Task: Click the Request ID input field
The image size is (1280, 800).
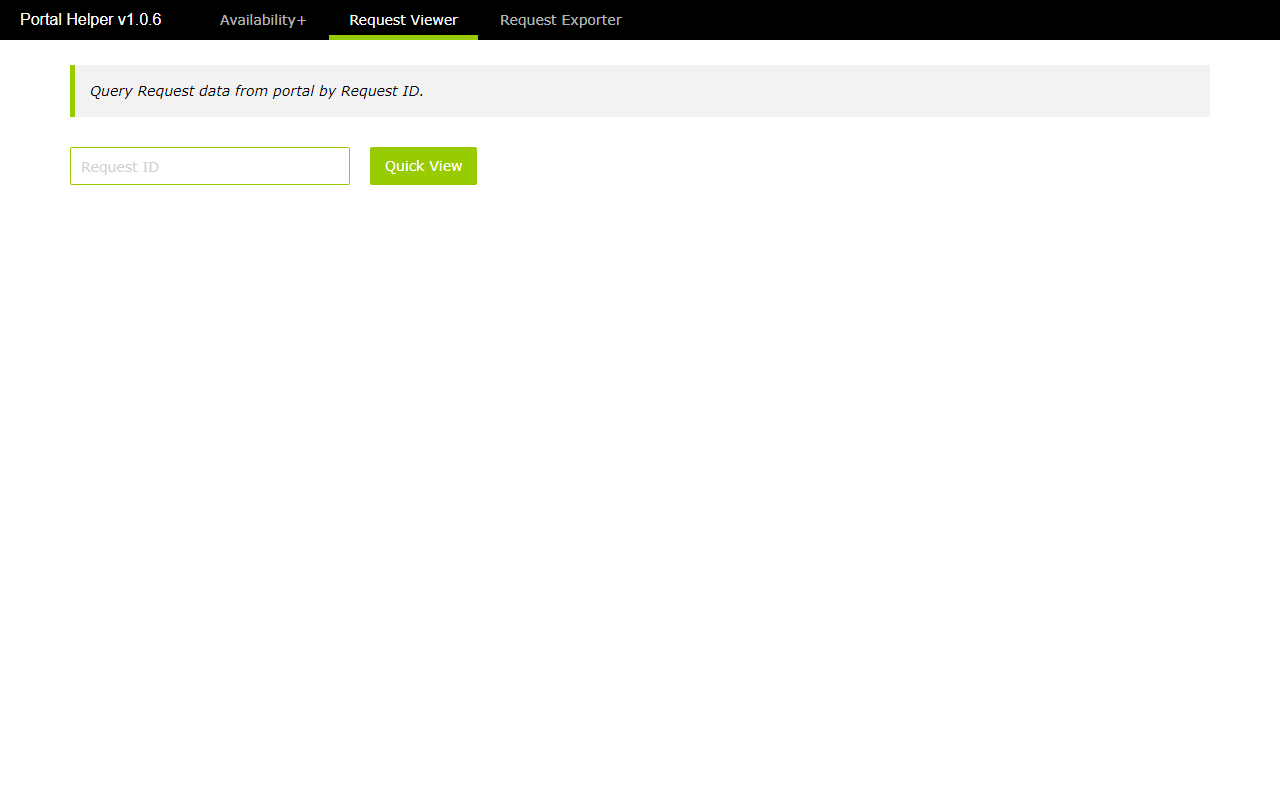Action: point(210,166)
